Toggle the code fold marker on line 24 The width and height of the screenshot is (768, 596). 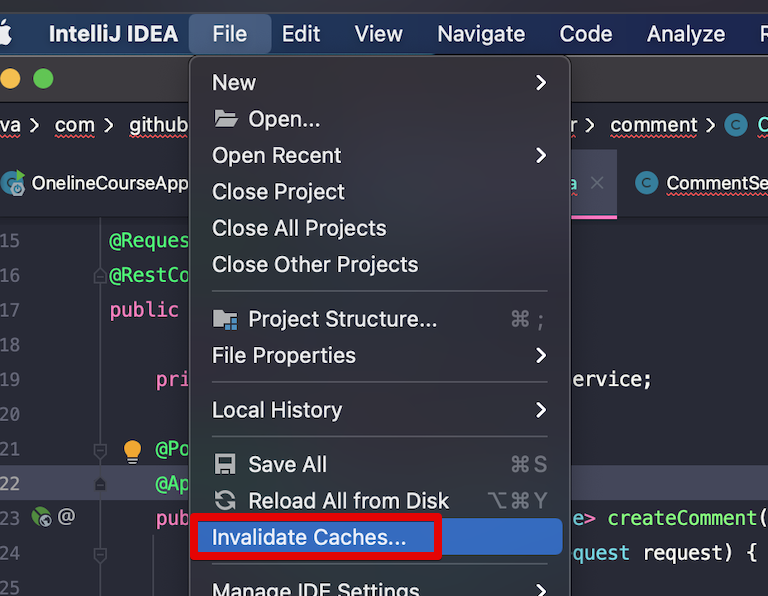(100, 555)
